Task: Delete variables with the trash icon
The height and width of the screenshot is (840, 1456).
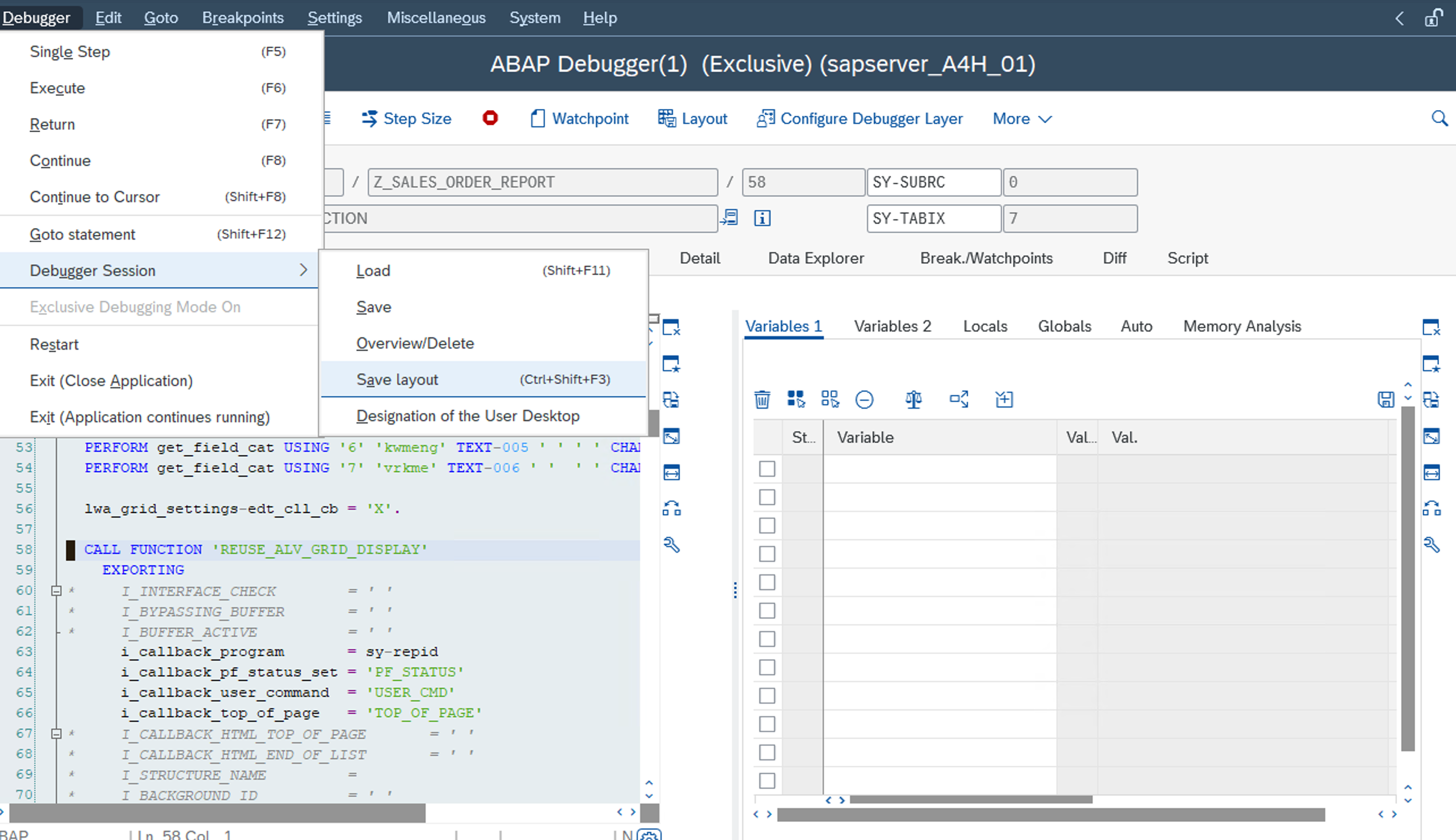Action: [762, 399]
